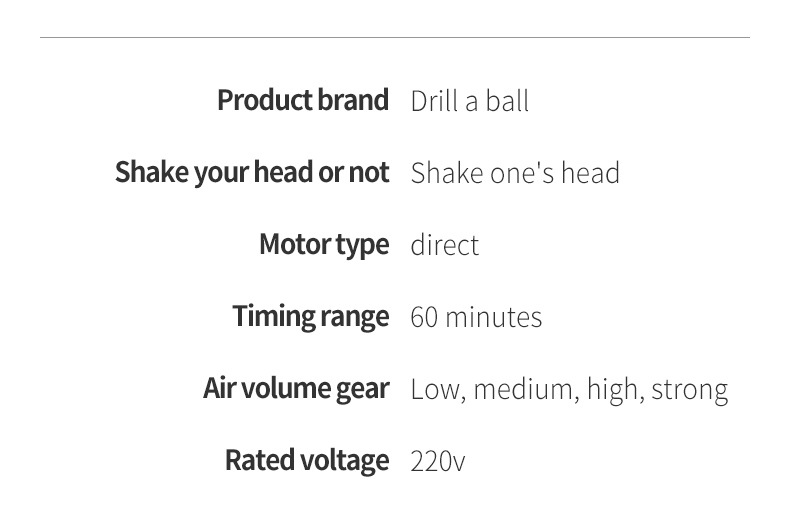Click the "Product brand" label
Viewport: 790px width, 516px height.
[302, 101]
